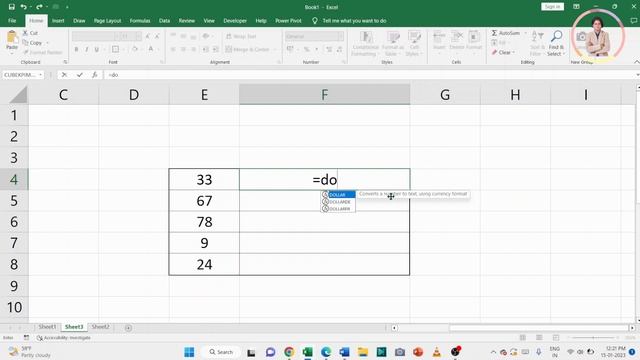Open the Page Layout ribbon tab
This screenshot has height=360, width=640.
click(x=107, y=20)
